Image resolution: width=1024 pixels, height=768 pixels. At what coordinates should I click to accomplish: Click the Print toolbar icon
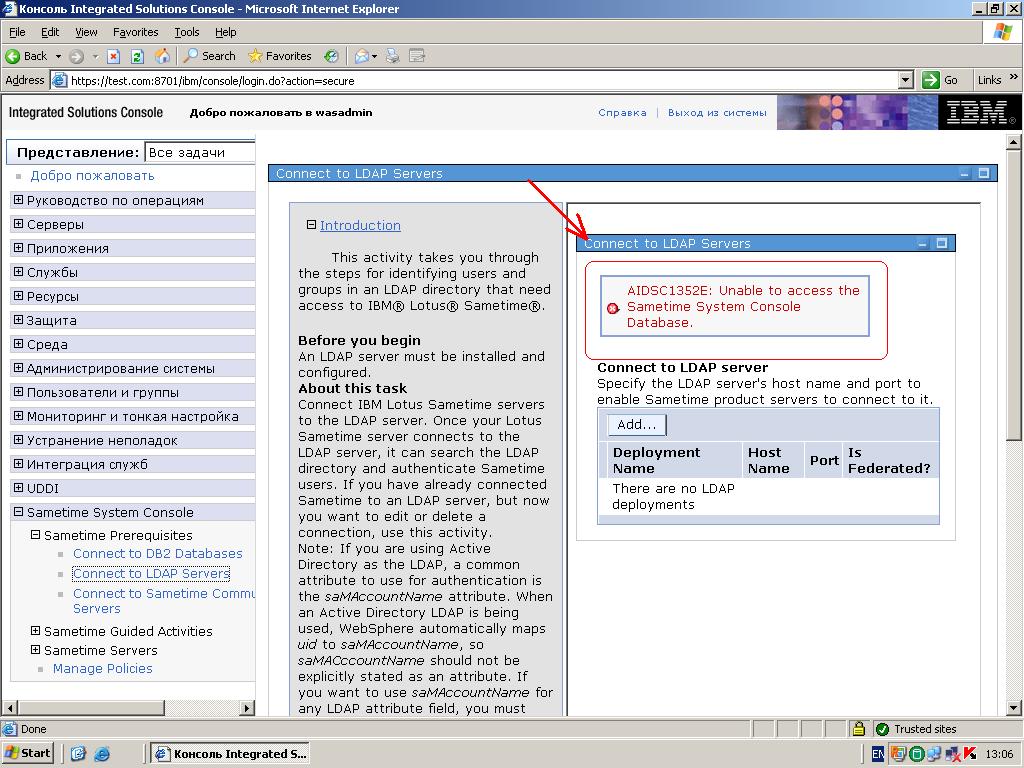pyautogui.click(x=392, y=56)
